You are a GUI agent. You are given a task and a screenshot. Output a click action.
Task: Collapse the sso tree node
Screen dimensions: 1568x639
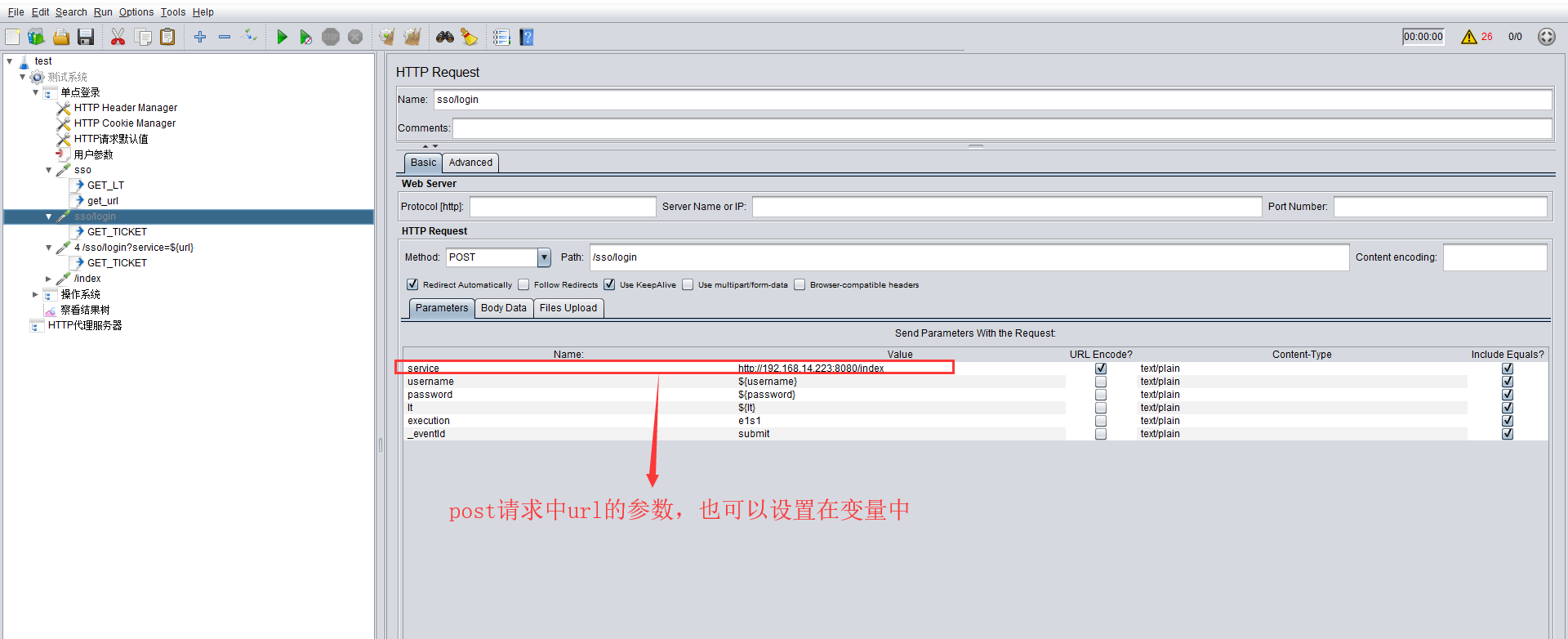click(x=49, y=170)
